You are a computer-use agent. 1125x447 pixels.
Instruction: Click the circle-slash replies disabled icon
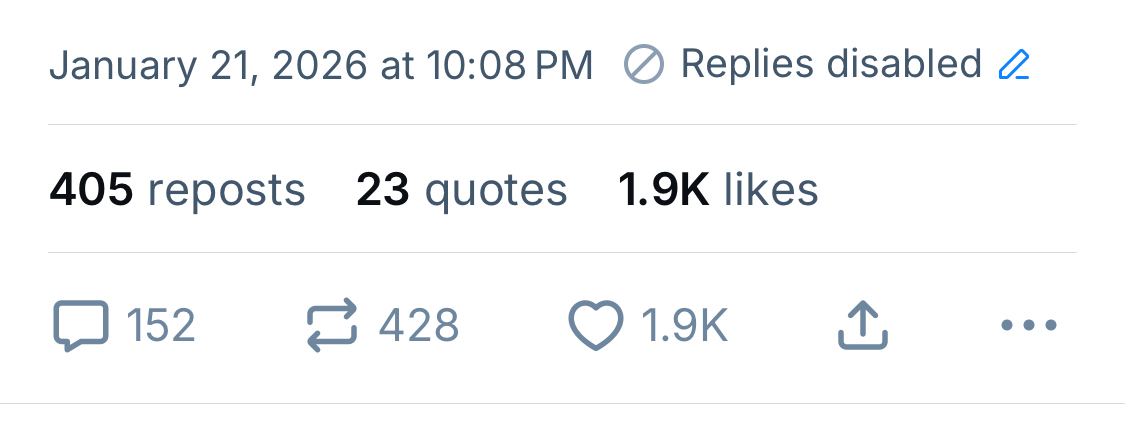coord(644,66)
